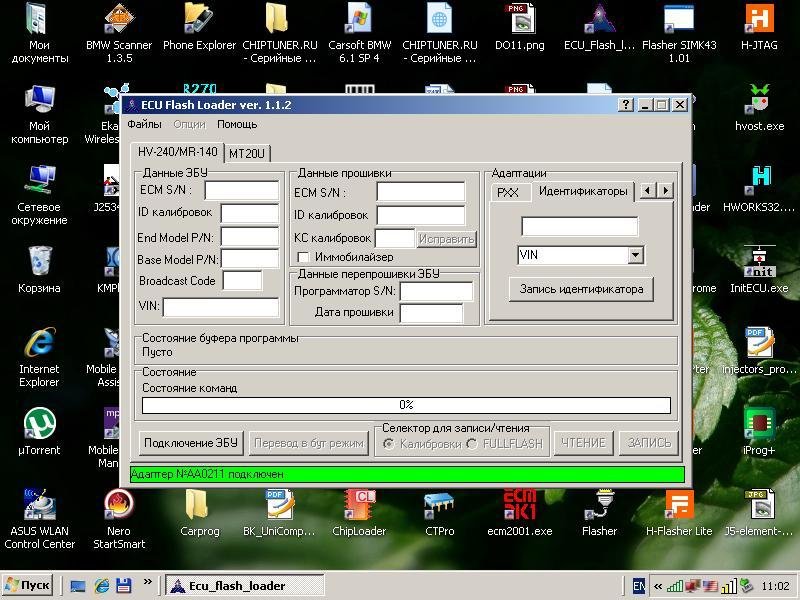The image size is (800, 600).
Task: Click the Подключение ЭБУ button
Action: pos(191,443)
